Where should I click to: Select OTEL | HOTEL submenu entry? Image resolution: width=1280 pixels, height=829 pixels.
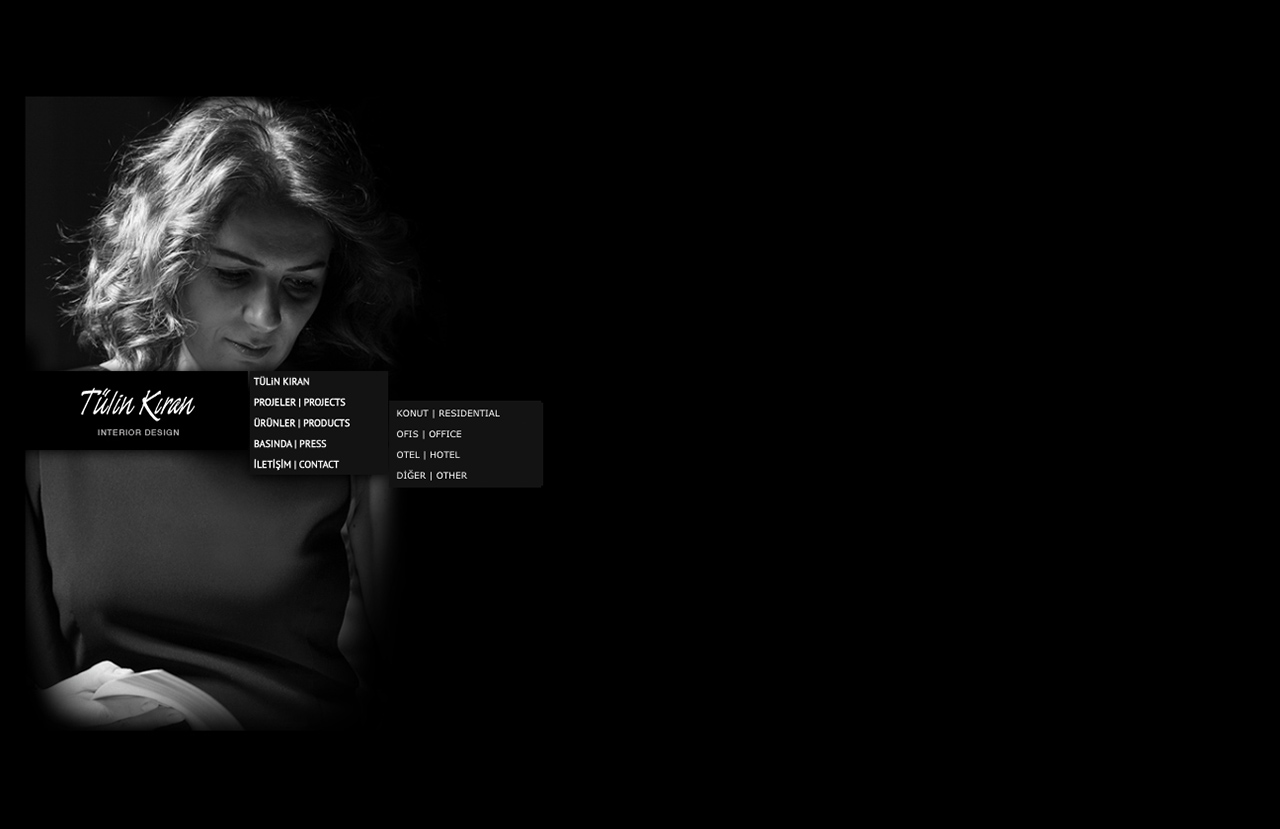pos(428,455)
